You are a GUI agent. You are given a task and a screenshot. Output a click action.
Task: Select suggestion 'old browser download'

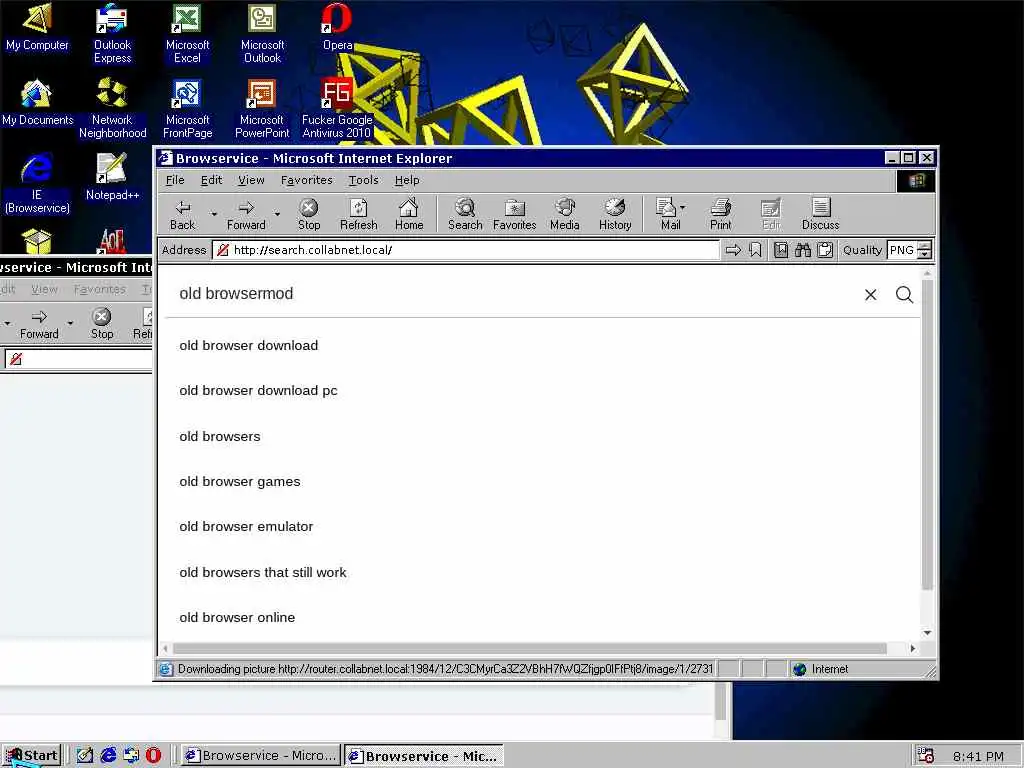click(x=249, y=345)
